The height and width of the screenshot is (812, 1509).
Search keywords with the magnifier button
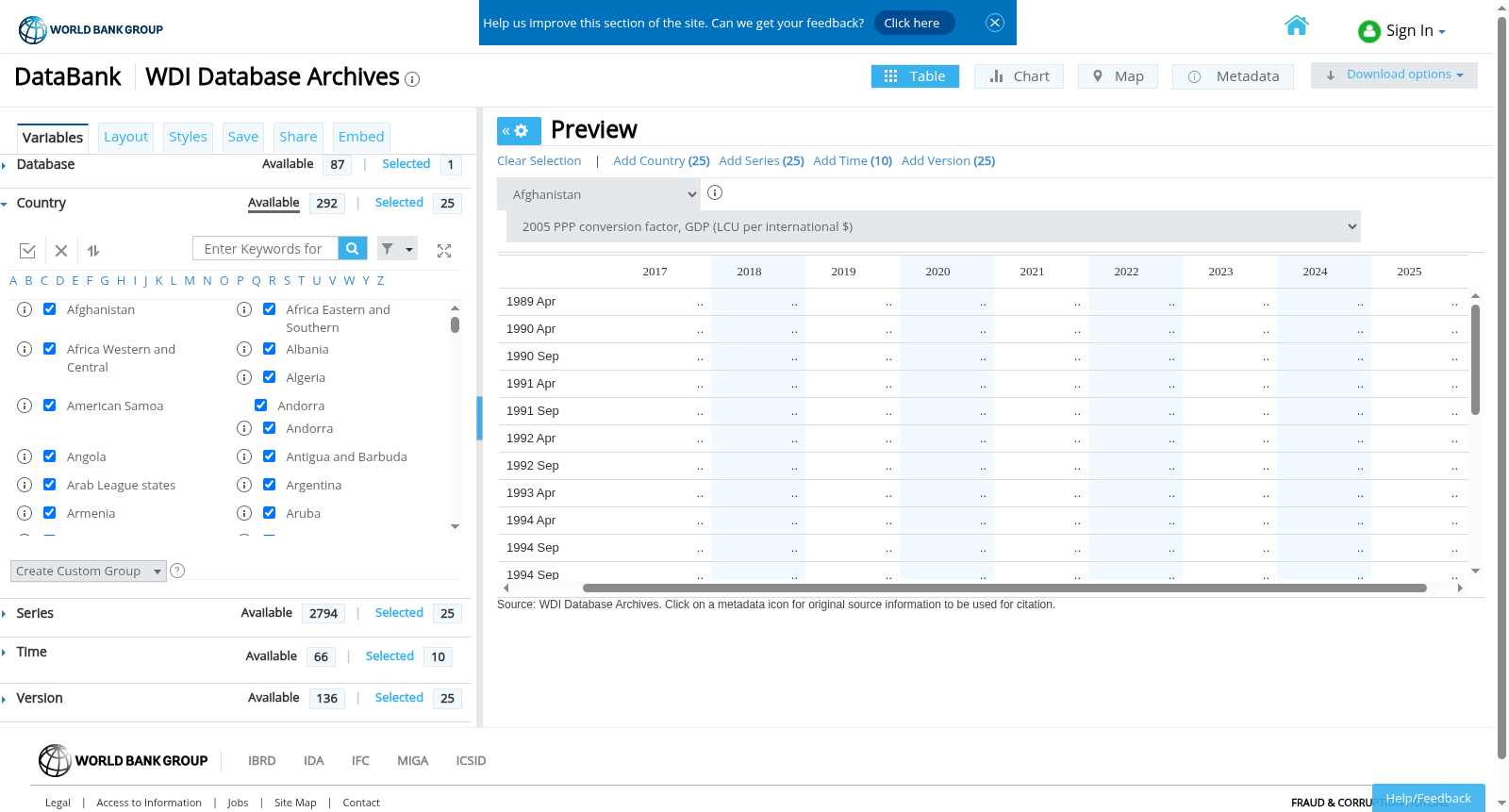pos(352,249)
